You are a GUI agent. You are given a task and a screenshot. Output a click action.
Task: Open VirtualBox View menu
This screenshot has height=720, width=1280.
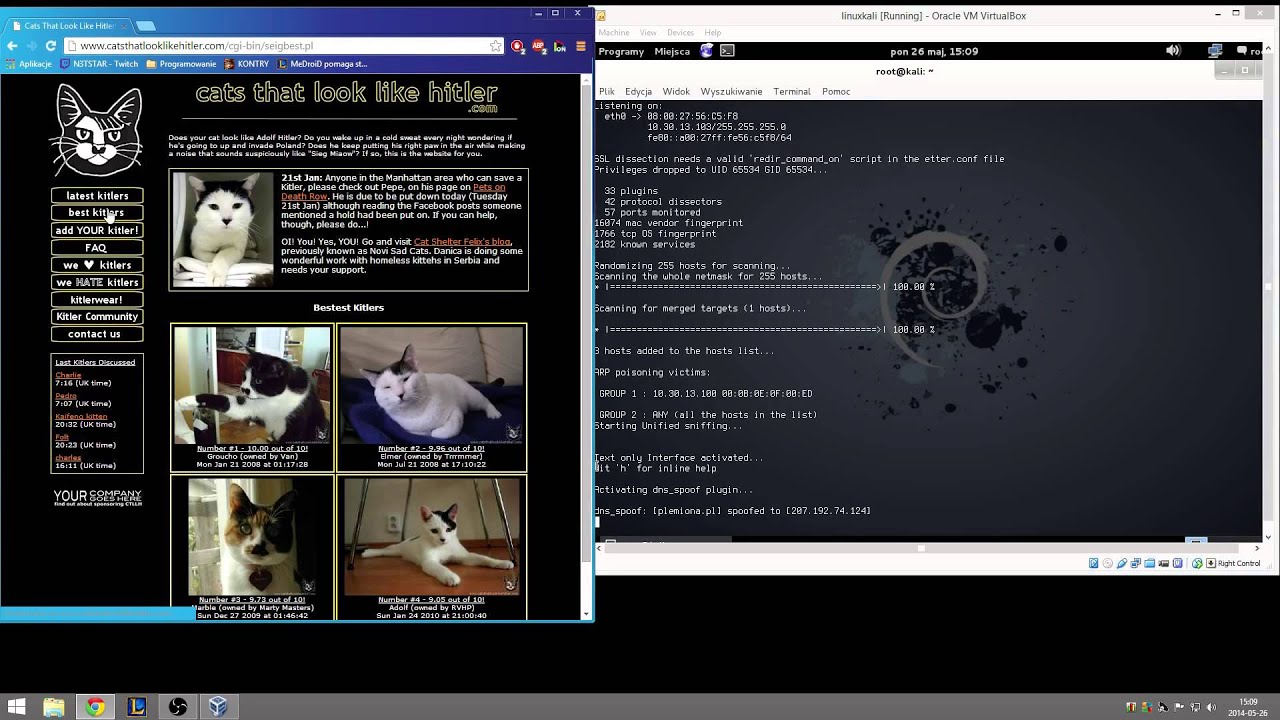[x=648, y=33]
